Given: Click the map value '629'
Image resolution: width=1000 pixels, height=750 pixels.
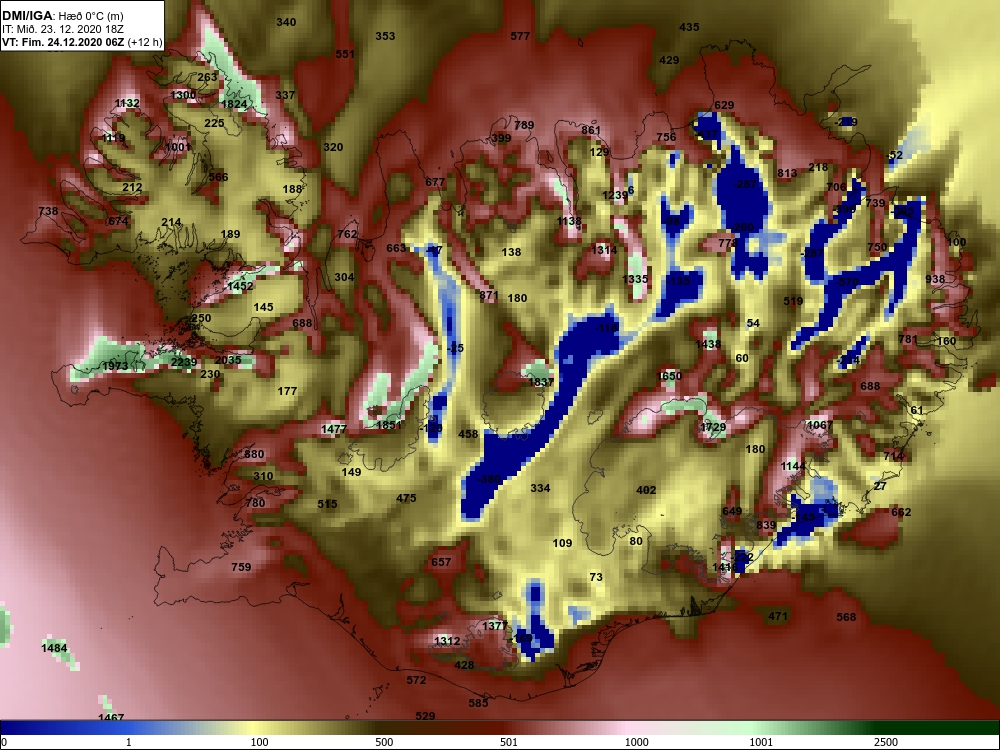Looking at the screenshot, I should (724, 105).
